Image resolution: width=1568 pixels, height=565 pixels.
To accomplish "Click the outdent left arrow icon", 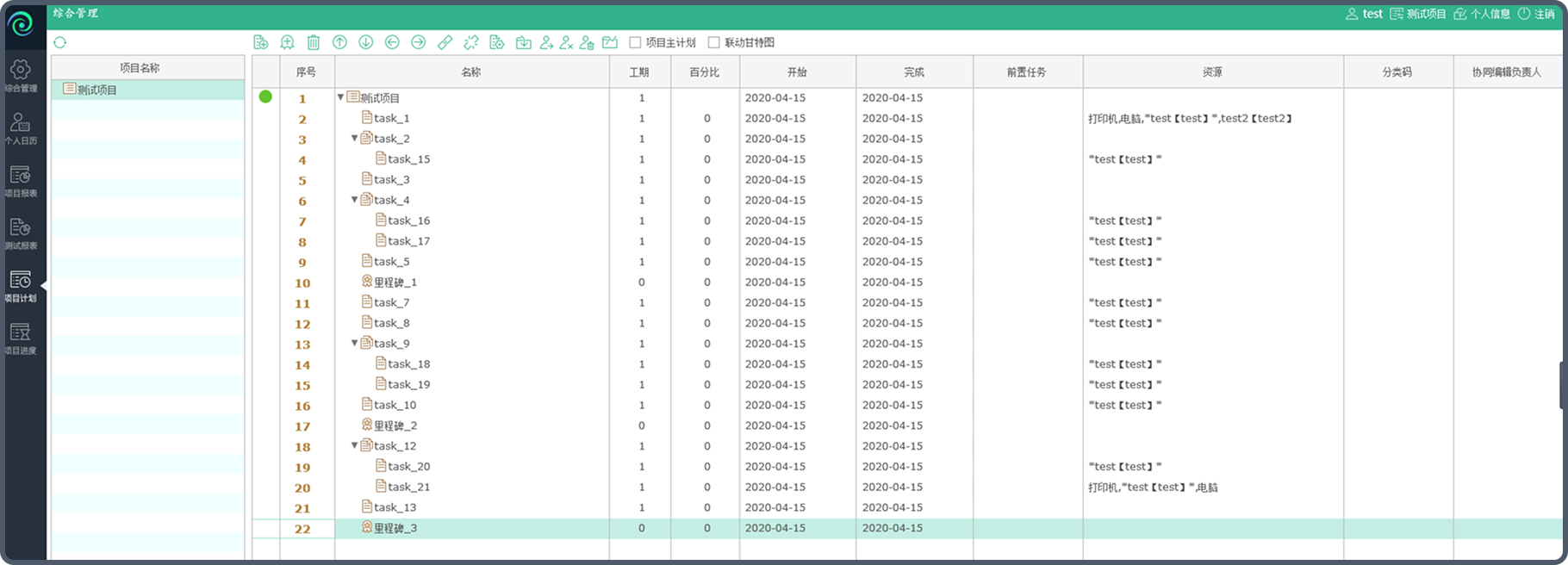I will click(x=392, y=42).
